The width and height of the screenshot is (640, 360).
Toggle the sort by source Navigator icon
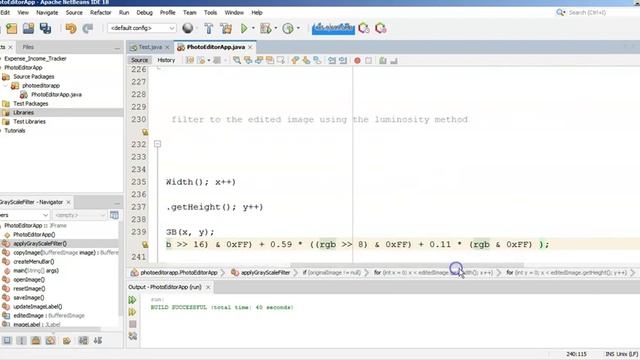[98, 340]
